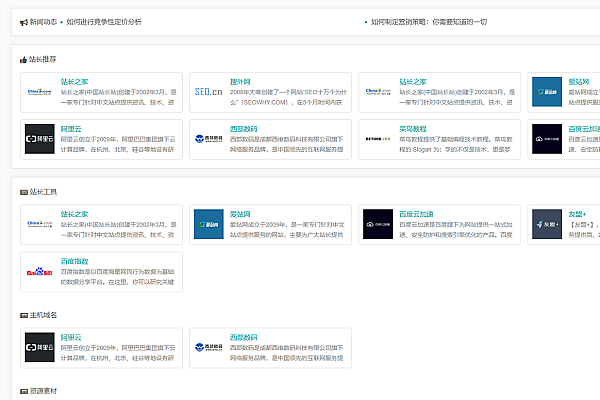Screen dimensions: 600x400
Task: Click the 新闻动态 label
Action: click(x=43, y=22)
